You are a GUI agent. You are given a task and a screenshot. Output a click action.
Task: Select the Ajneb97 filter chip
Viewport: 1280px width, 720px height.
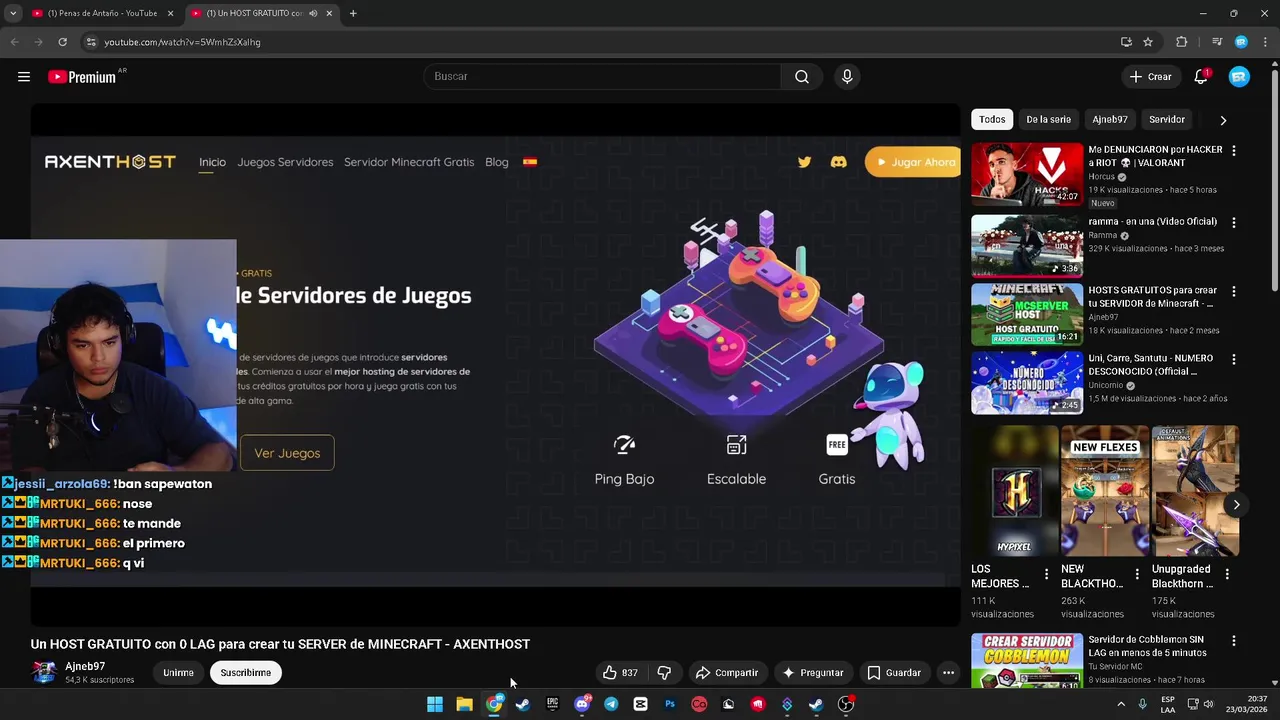coord(1110,120)
